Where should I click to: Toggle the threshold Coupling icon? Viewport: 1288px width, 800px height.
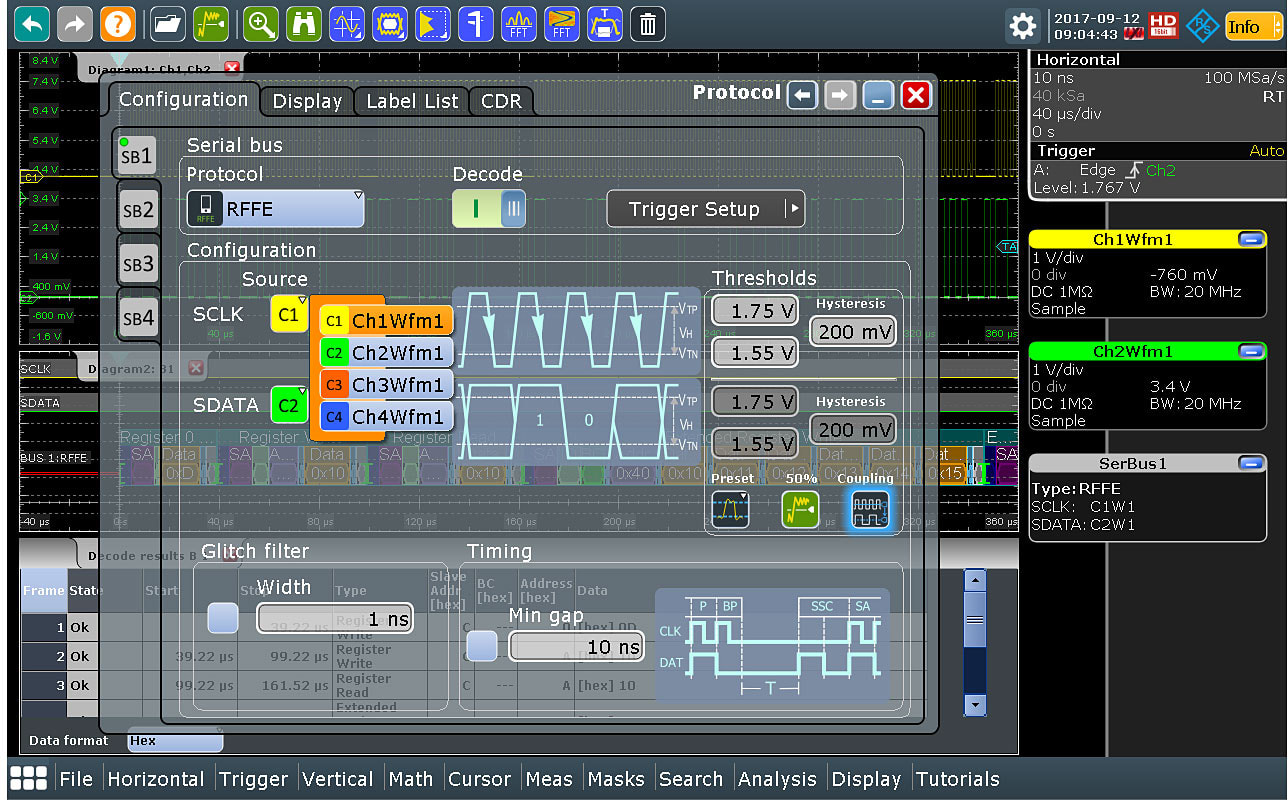tap(869, 510)
